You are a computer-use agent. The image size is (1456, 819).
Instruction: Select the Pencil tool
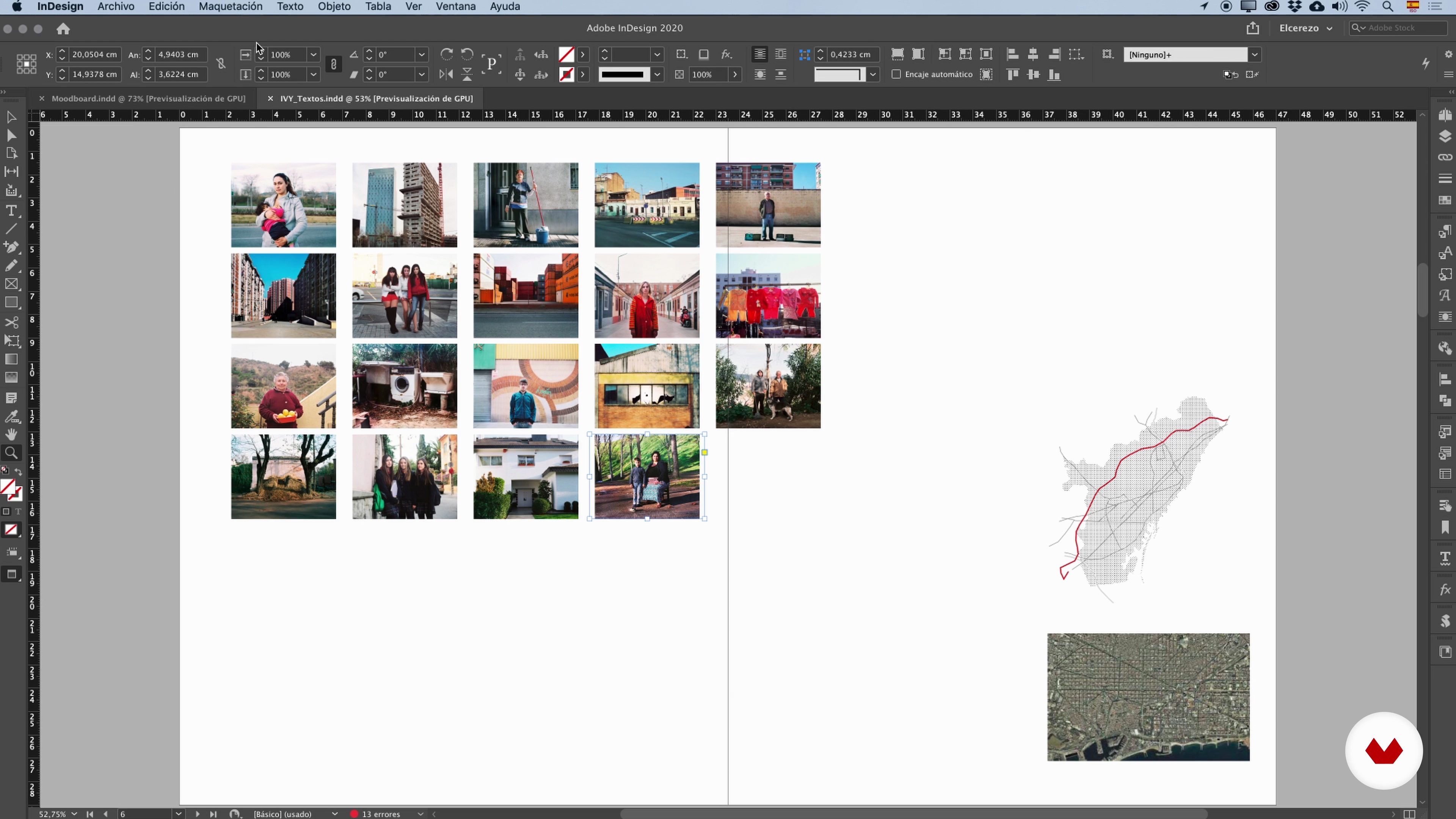click(11, 266)
